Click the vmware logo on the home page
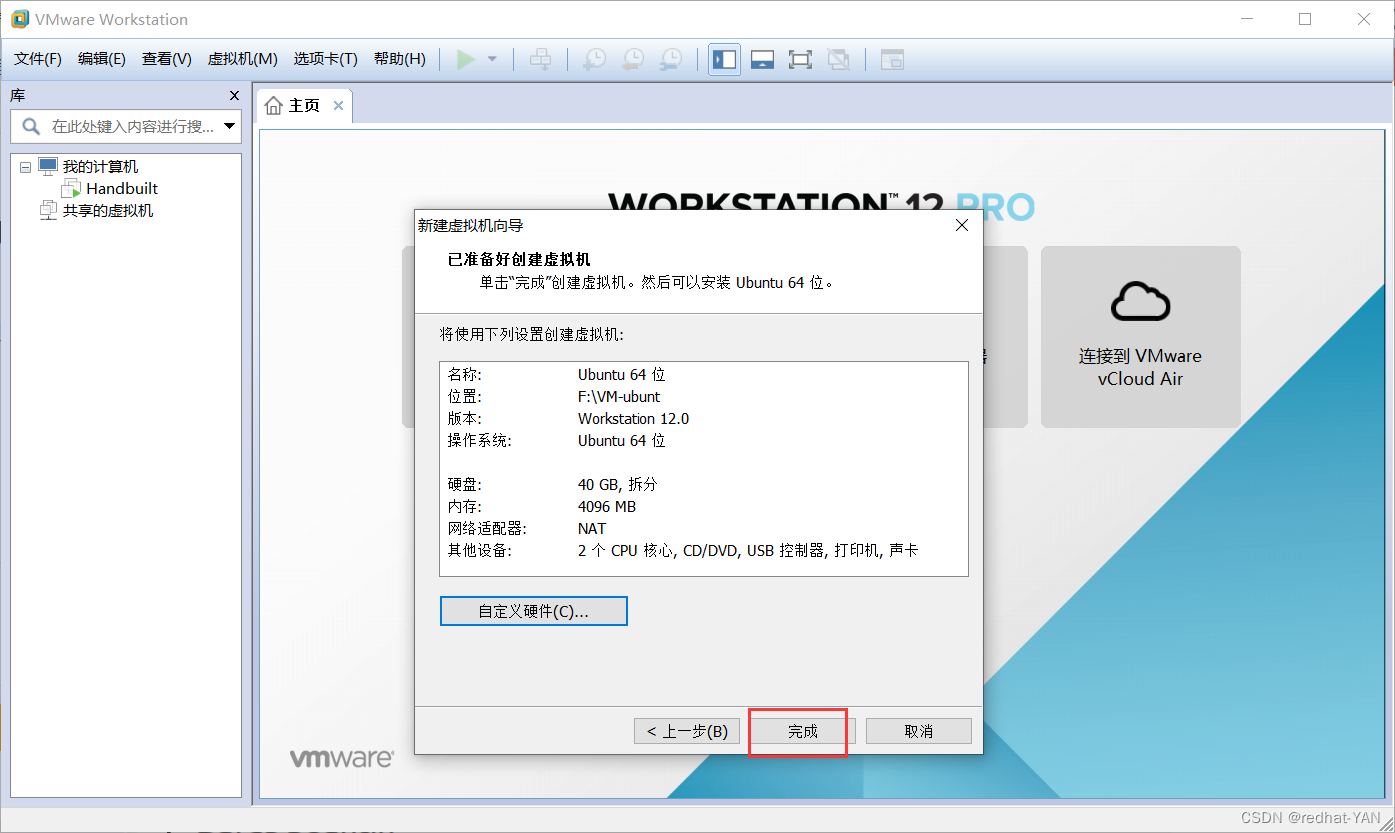The width and height of the screenshot is (1395, 833). pyautogui.click(x=341, y=758)
